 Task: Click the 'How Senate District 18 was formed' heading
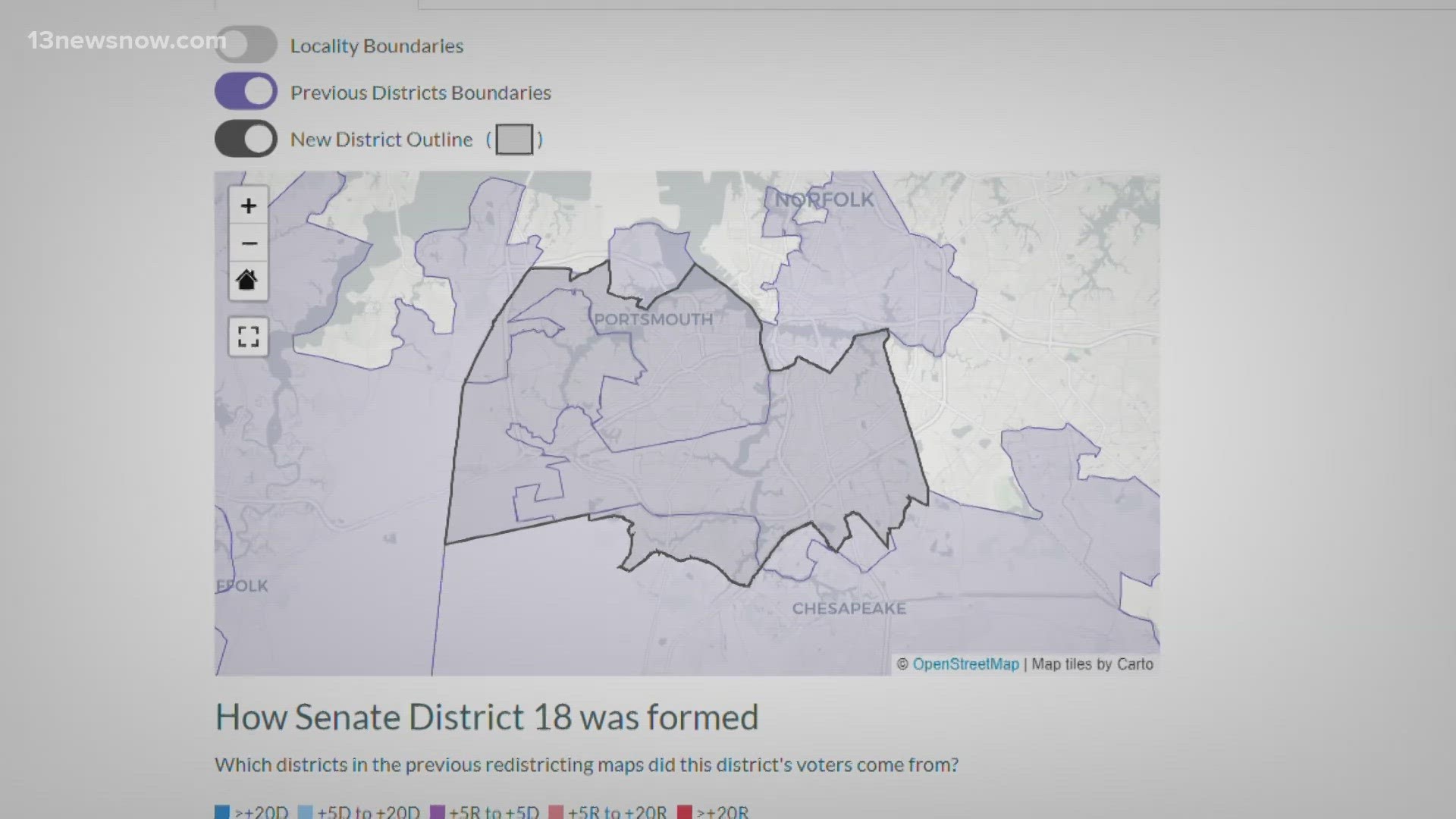pyautogui.click(x=487, y=717)
